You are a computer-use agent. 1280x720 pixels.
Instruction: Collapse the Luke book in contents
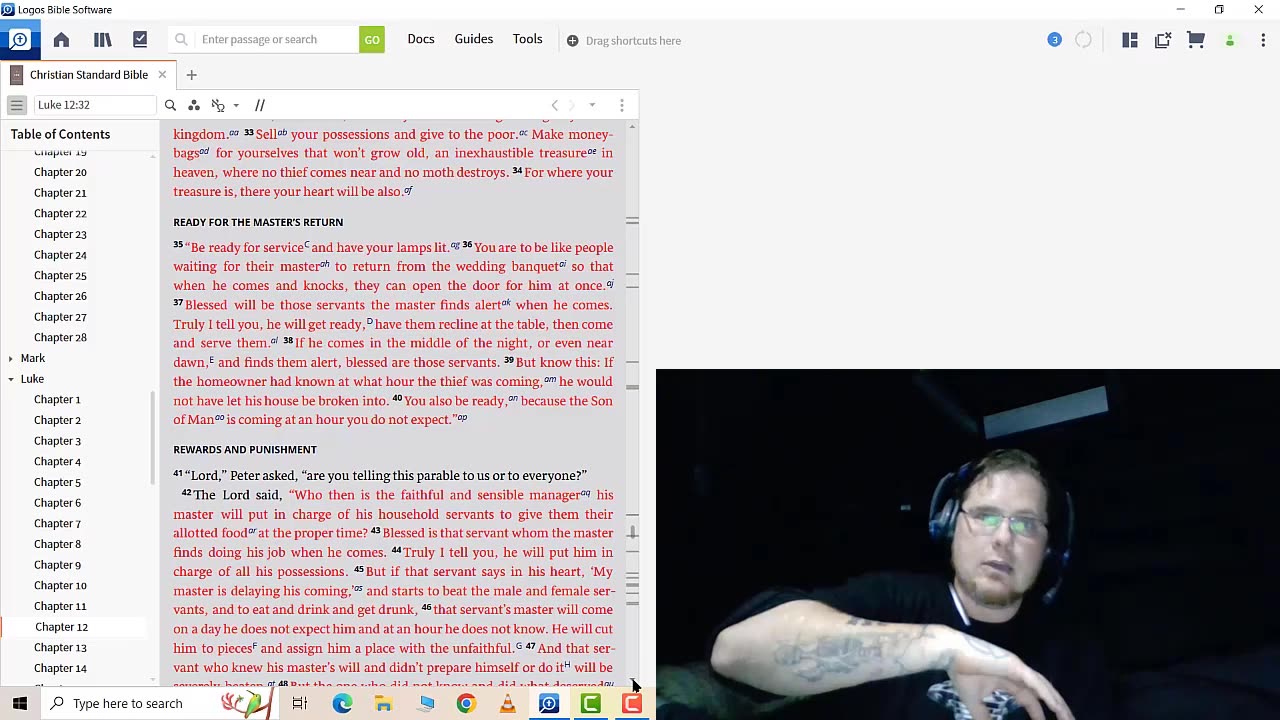[11, 379]
